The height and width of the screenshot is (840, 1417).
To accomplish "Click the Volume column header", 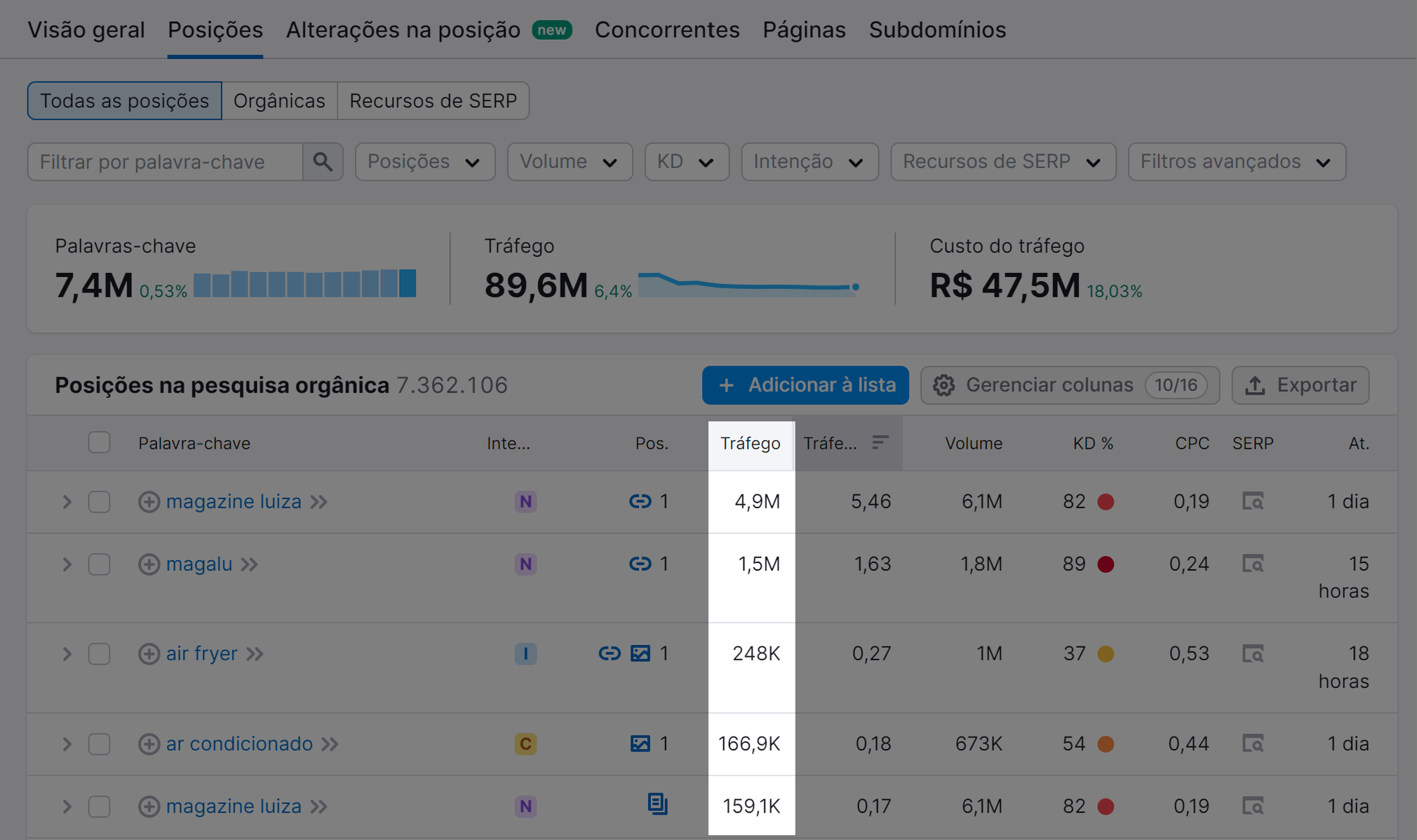I will [973, 443].
